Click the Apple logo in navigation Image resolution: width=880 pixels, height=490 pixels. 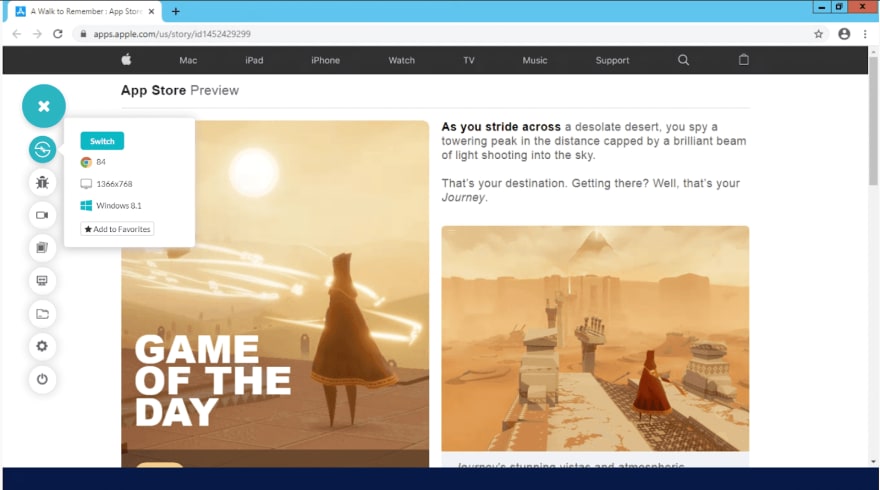point(126,59)
